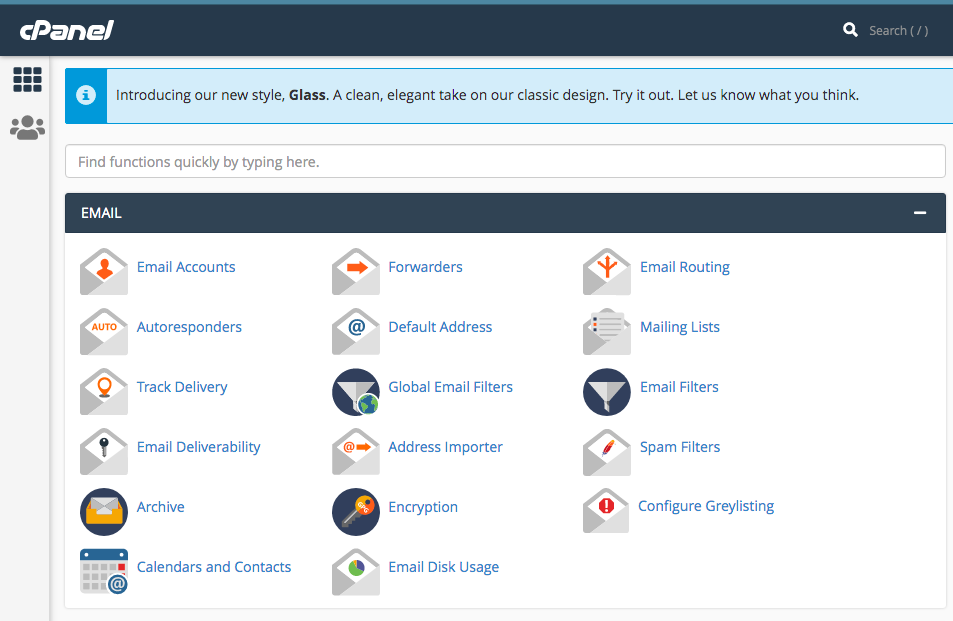Open the Global Email Filters link
953x621 pixels.
450,387
